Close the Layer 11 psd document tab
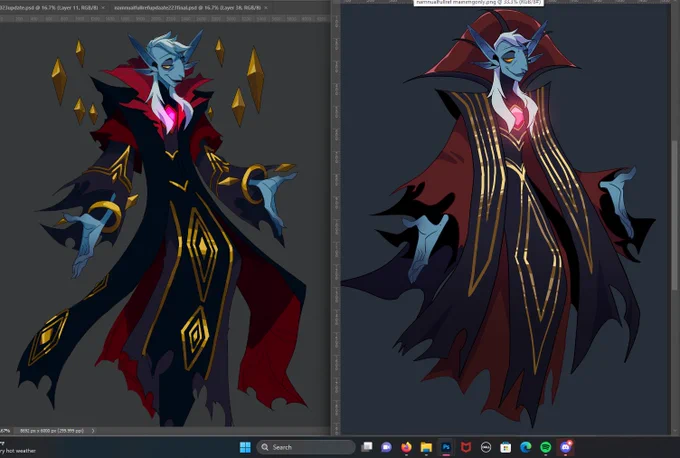The image size is (680, 458). [103, 8]
